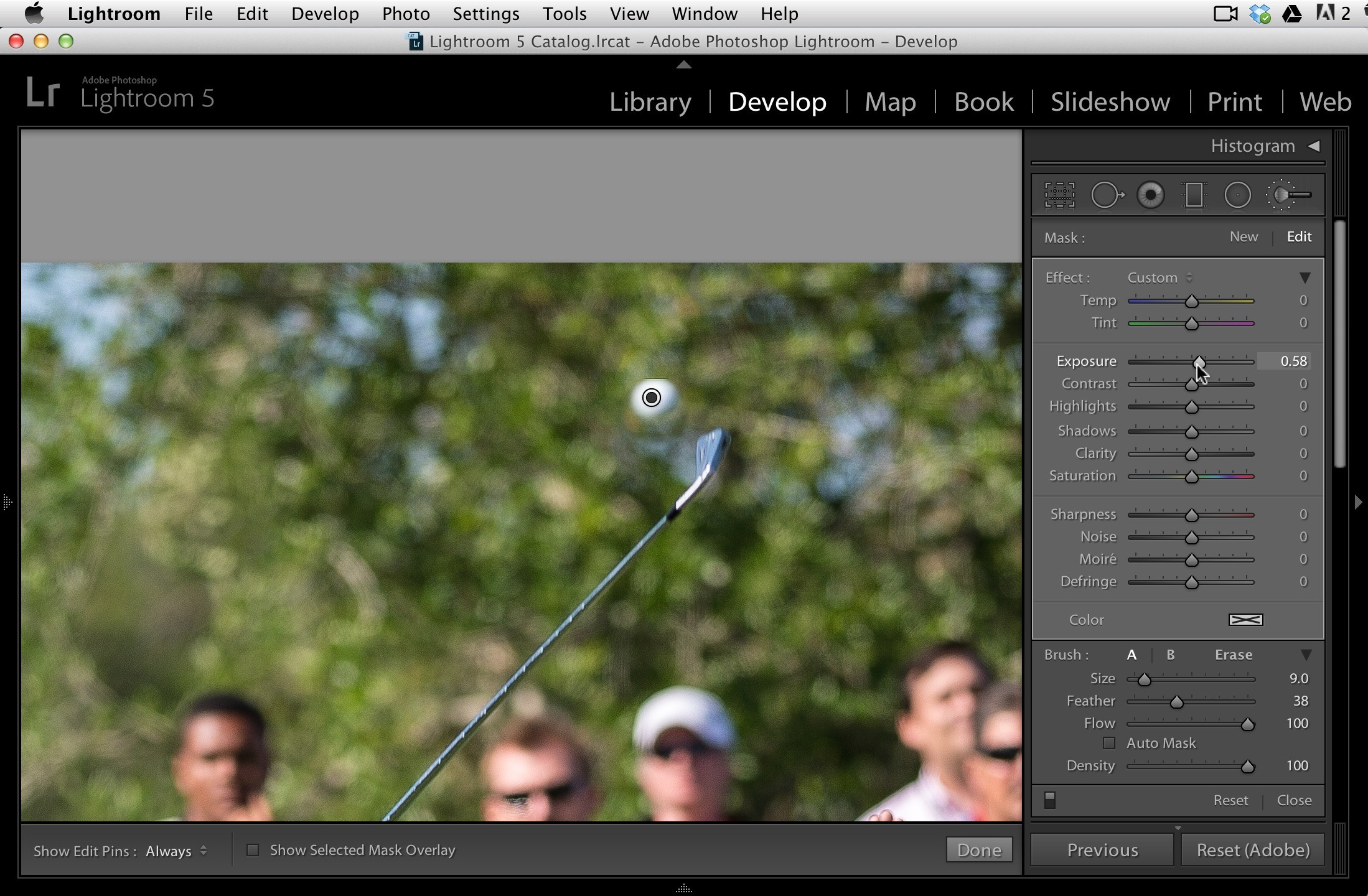Open the Web module
1368x896 pixels.
(1325, 101)
